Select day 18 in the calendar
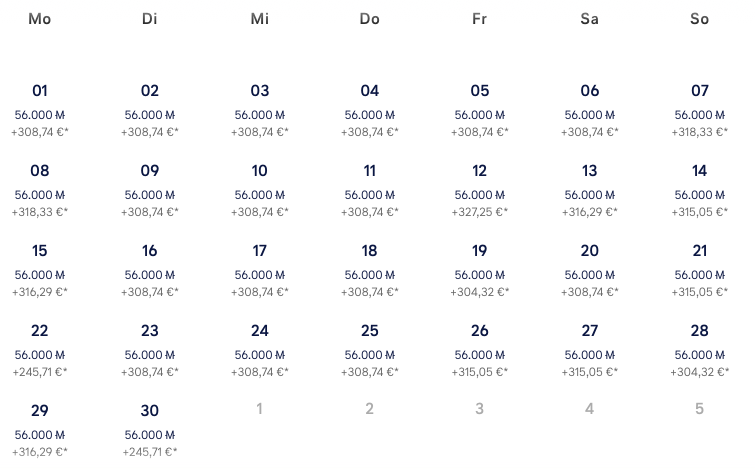756x472 pixels. tap(370, 270)
